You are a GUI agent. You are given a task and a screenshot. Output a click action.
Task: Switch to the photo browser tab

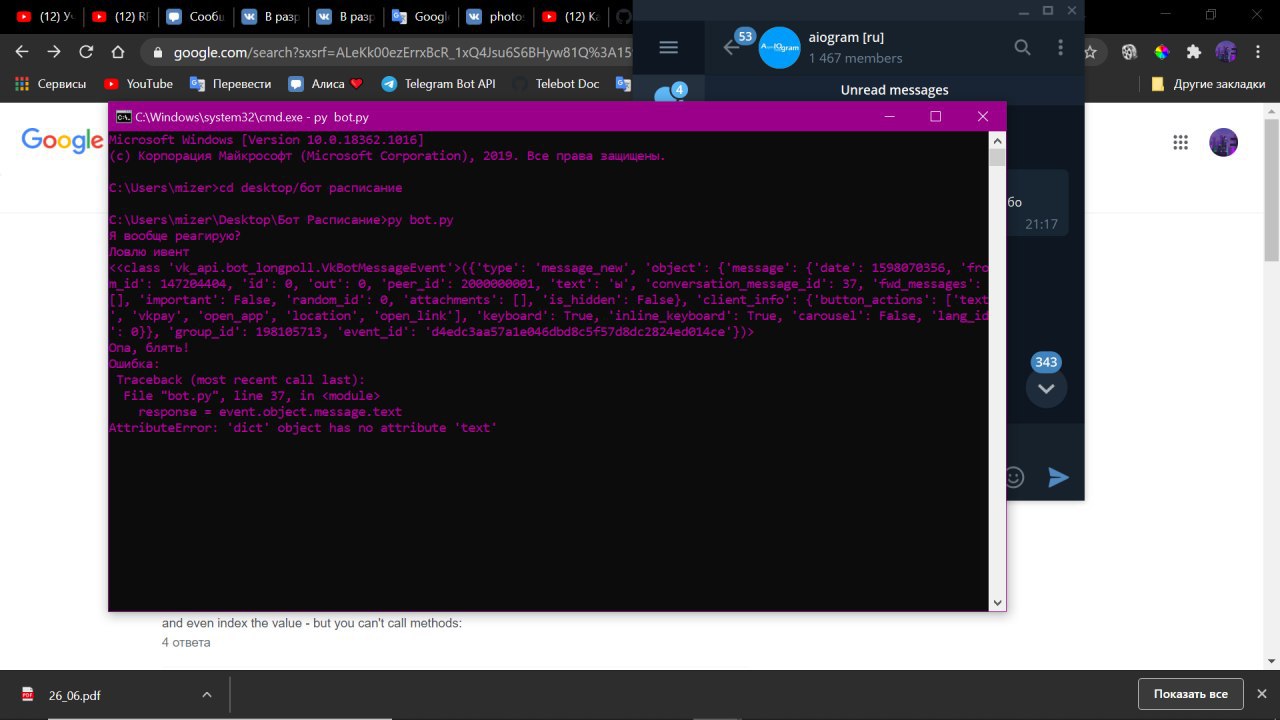[x=496, y=16]
